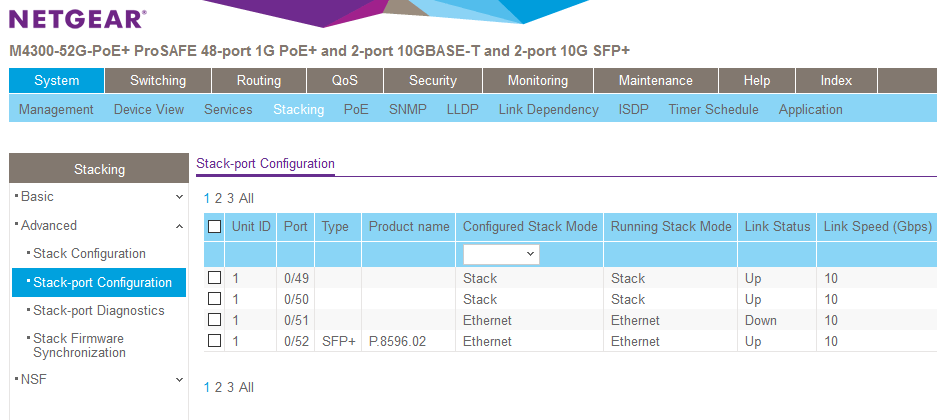Viewport: 937px width, 420px height.
Task: Click the Link Status column header
Action: [x=777, y=226]
